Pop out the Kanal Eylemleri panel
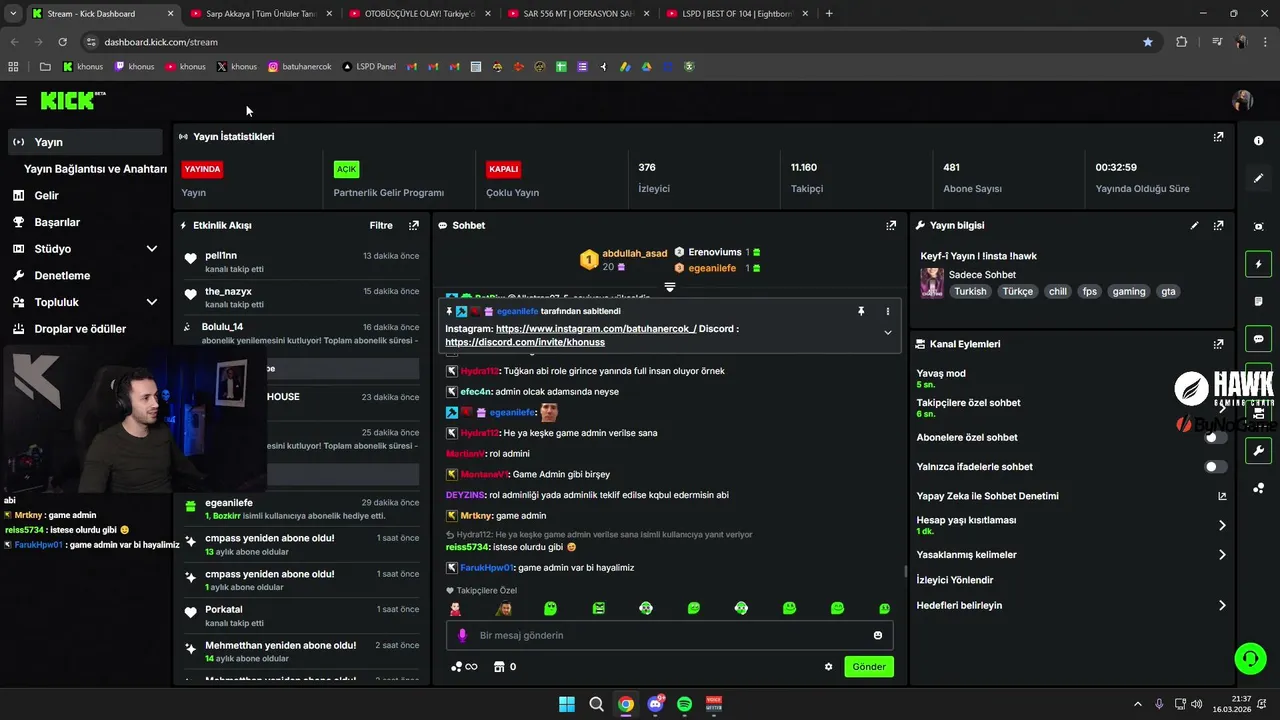This screenshot has width=1280, height=720. 1218,344
